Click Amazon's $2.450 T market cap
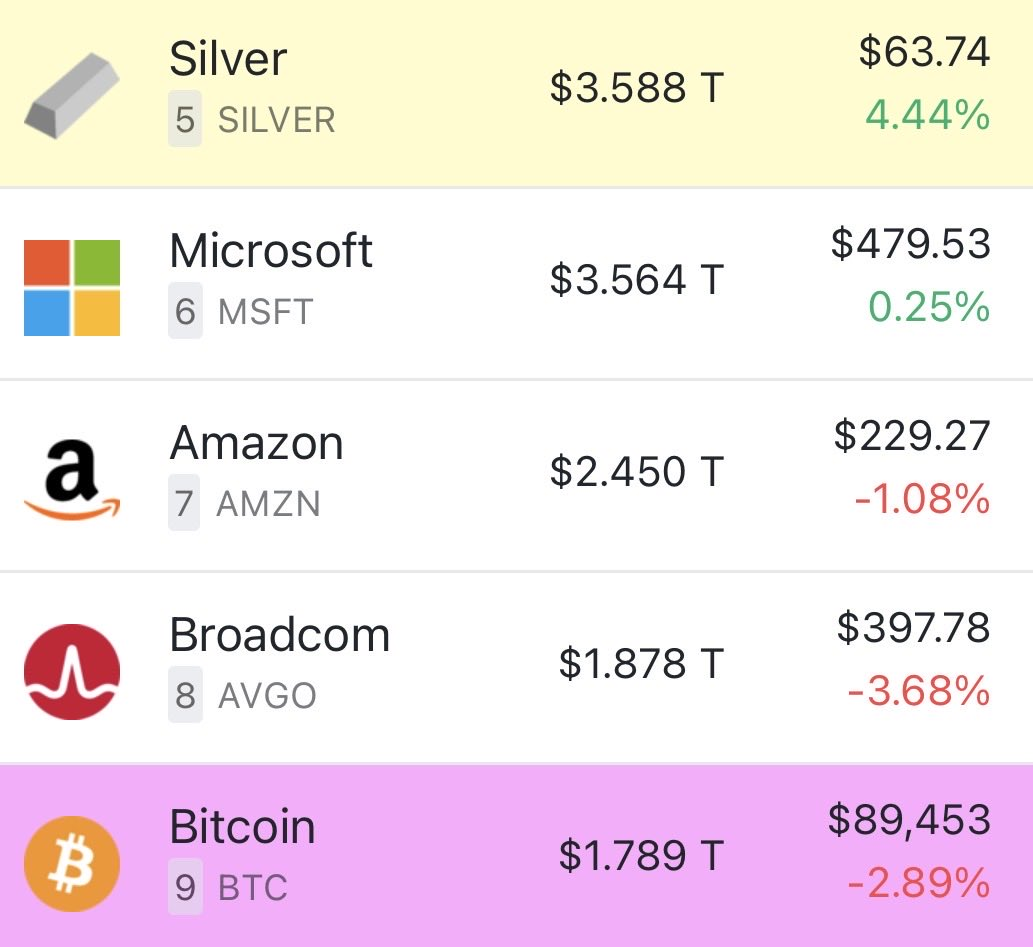This screenshot has width=1033, height=947. pos(636,472)
